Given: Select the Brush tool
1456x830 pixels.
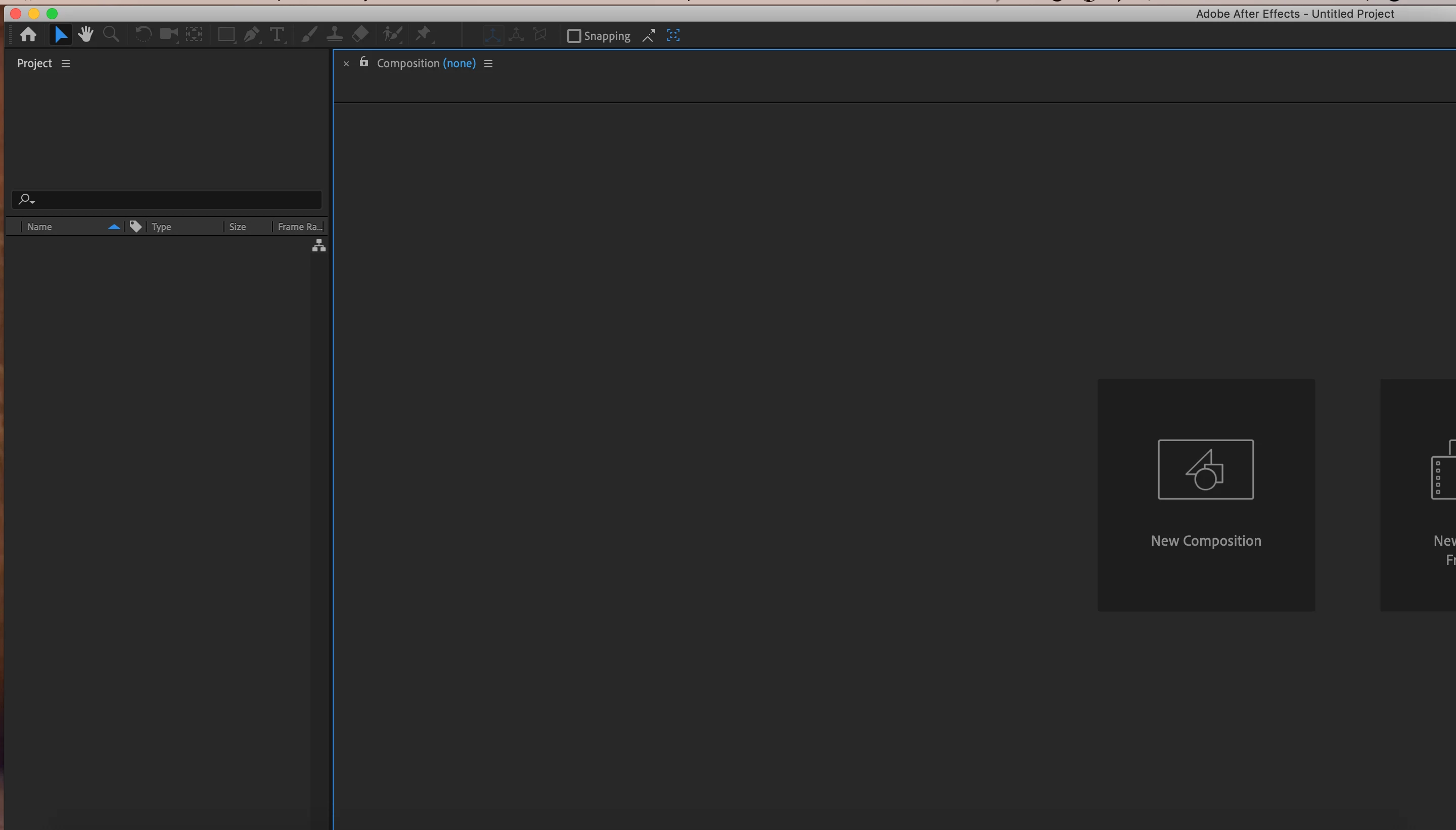Looking at the screenshot, I should 309,35.
